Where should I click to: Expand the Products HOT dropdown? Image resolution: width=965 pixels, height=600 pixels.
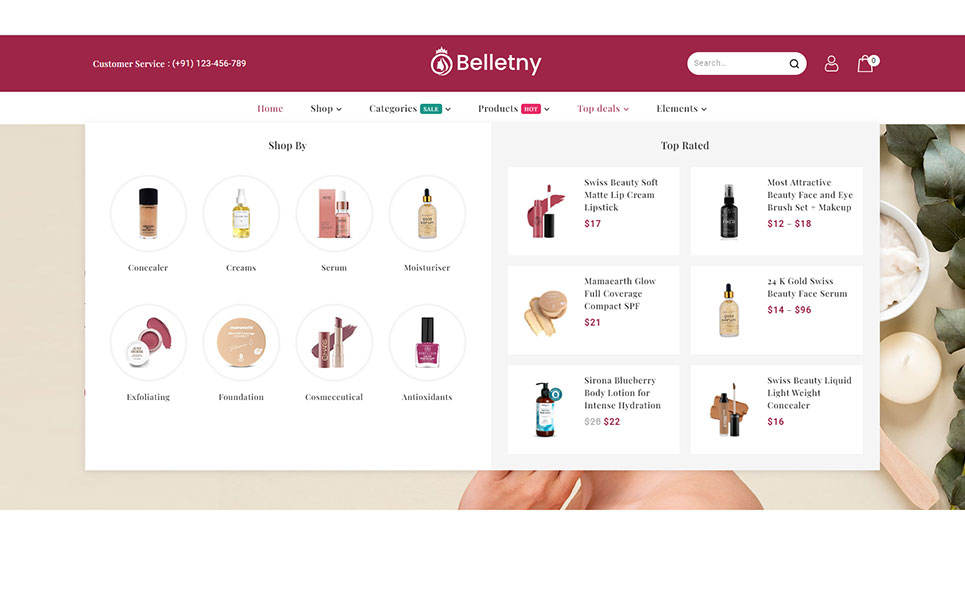pos(514,108)
